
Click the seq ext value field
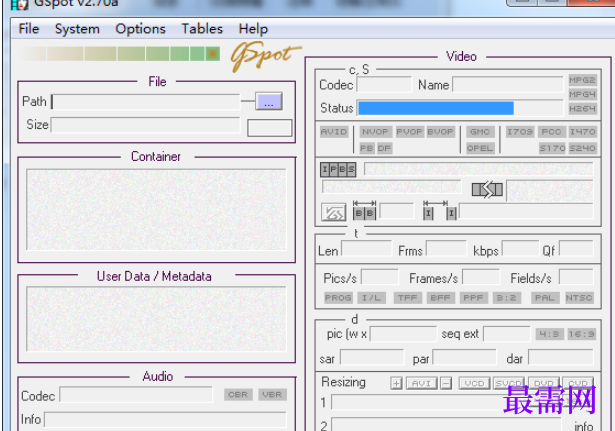point(506,334)
